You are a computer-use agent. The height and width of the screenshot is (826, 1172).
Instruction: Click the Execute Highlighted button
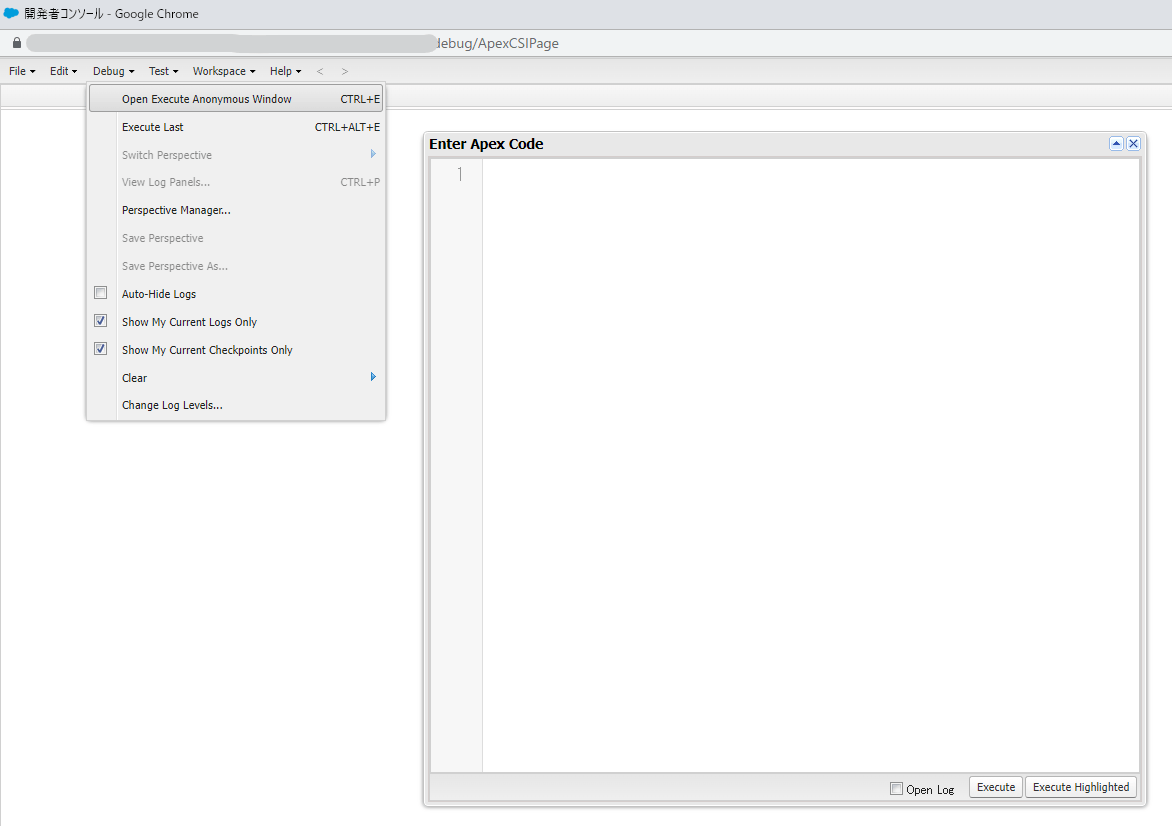(x=1081, y=787)
